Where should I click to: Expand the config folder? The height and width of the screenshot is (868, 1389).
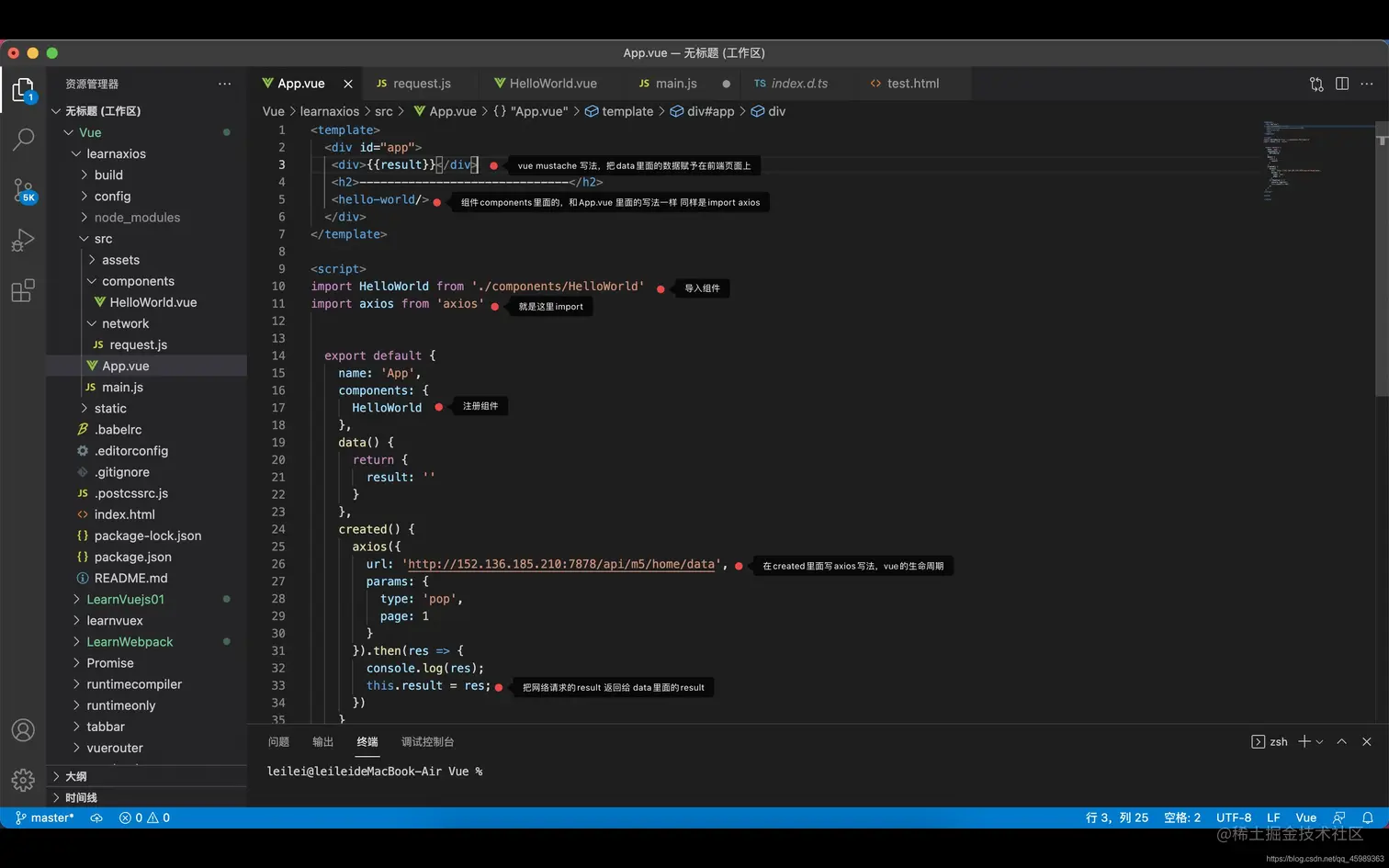[x=147, y=196]
